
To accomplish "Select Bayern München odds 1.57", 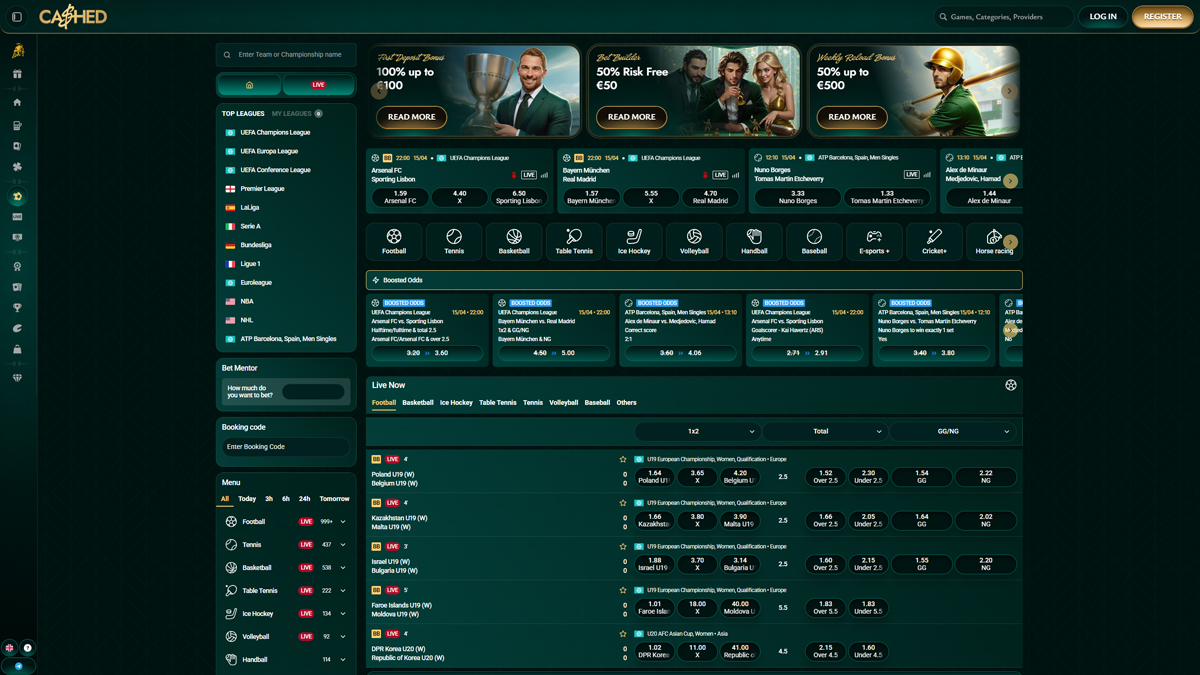I will [x=591, y=197].
